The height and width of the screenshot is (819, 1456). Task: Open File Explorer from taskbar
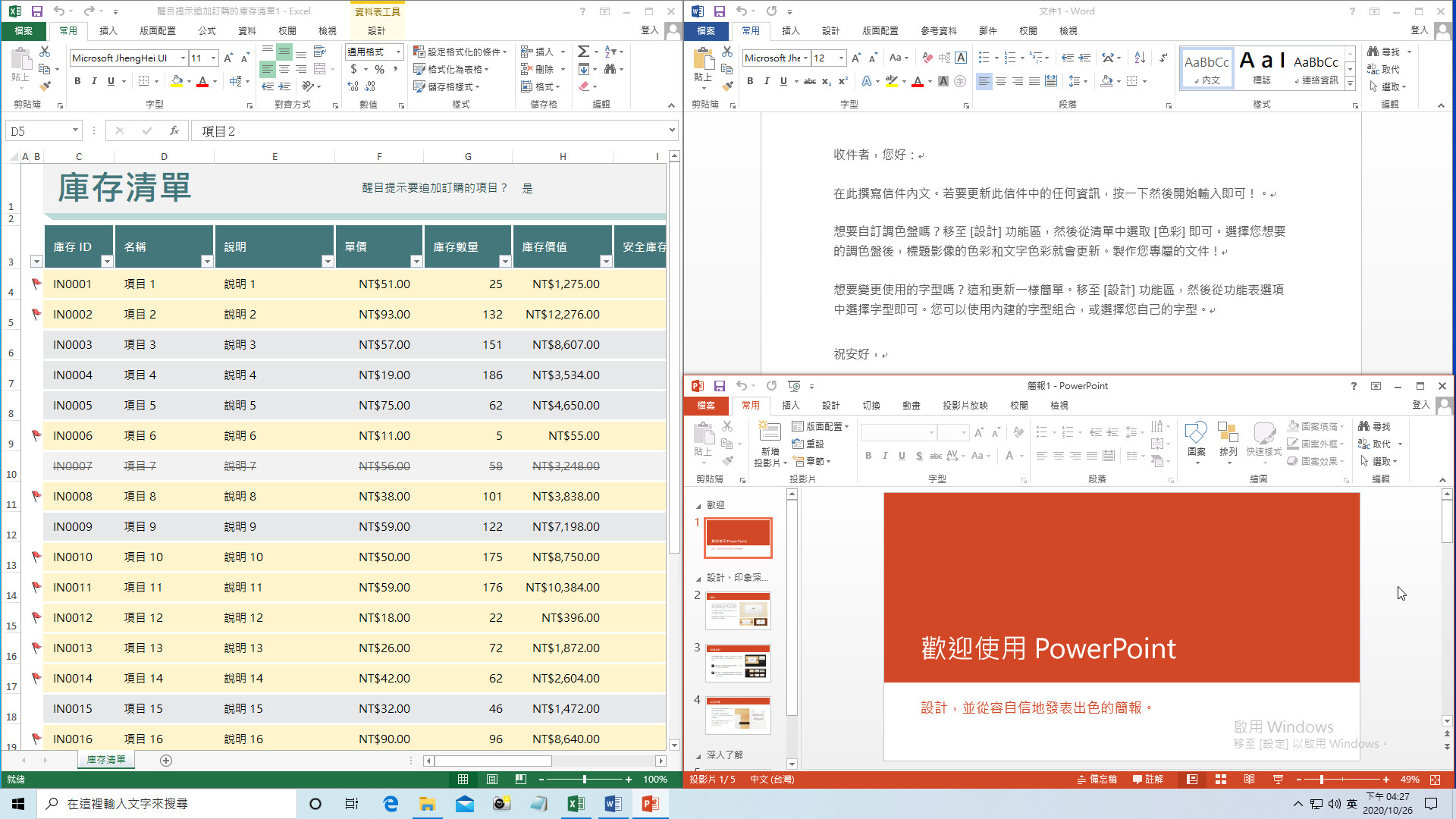coord(427,804)
